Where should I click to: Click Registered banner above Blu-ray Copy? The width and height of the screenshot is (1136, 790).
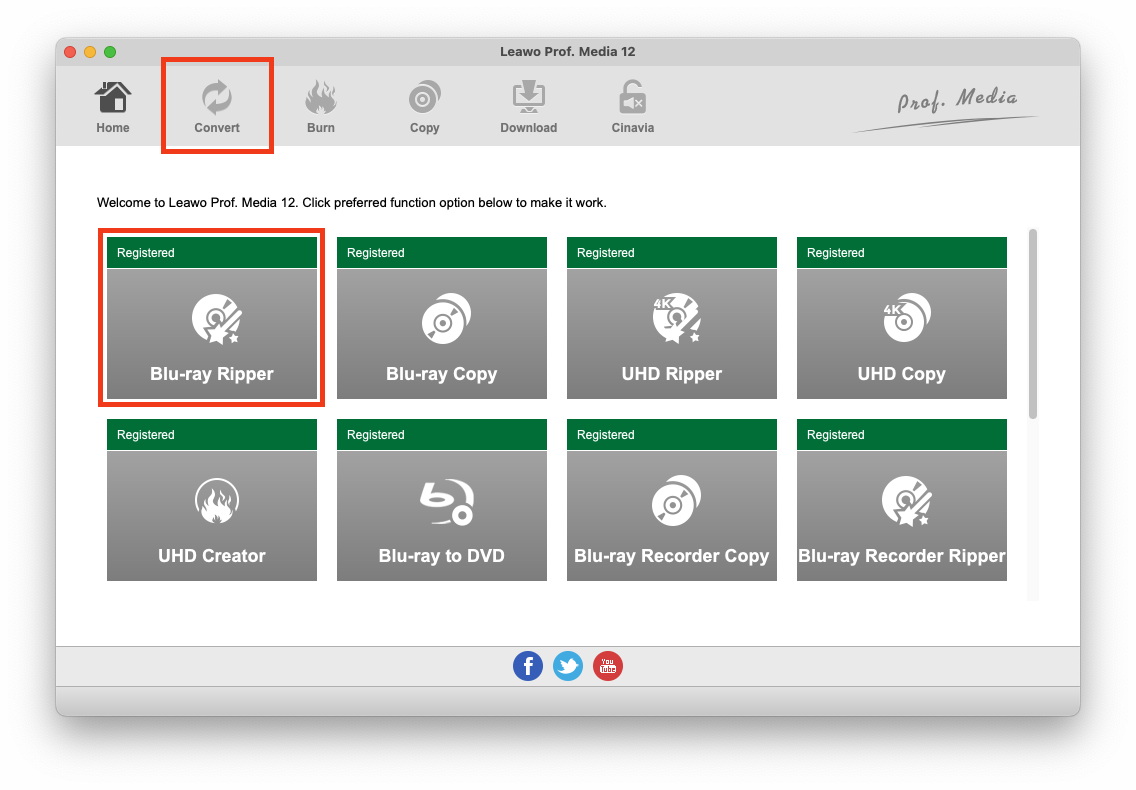point(442,252)
